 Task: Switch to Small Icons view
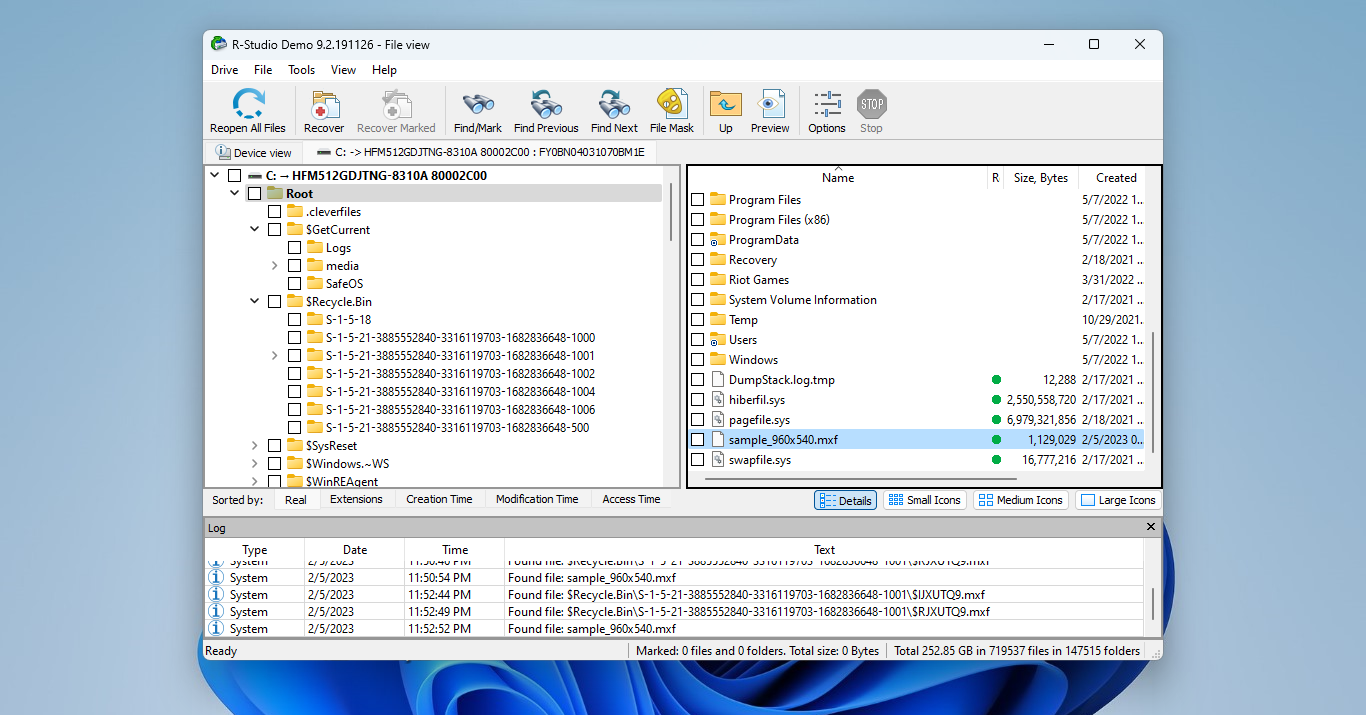[x=924, y=500]
